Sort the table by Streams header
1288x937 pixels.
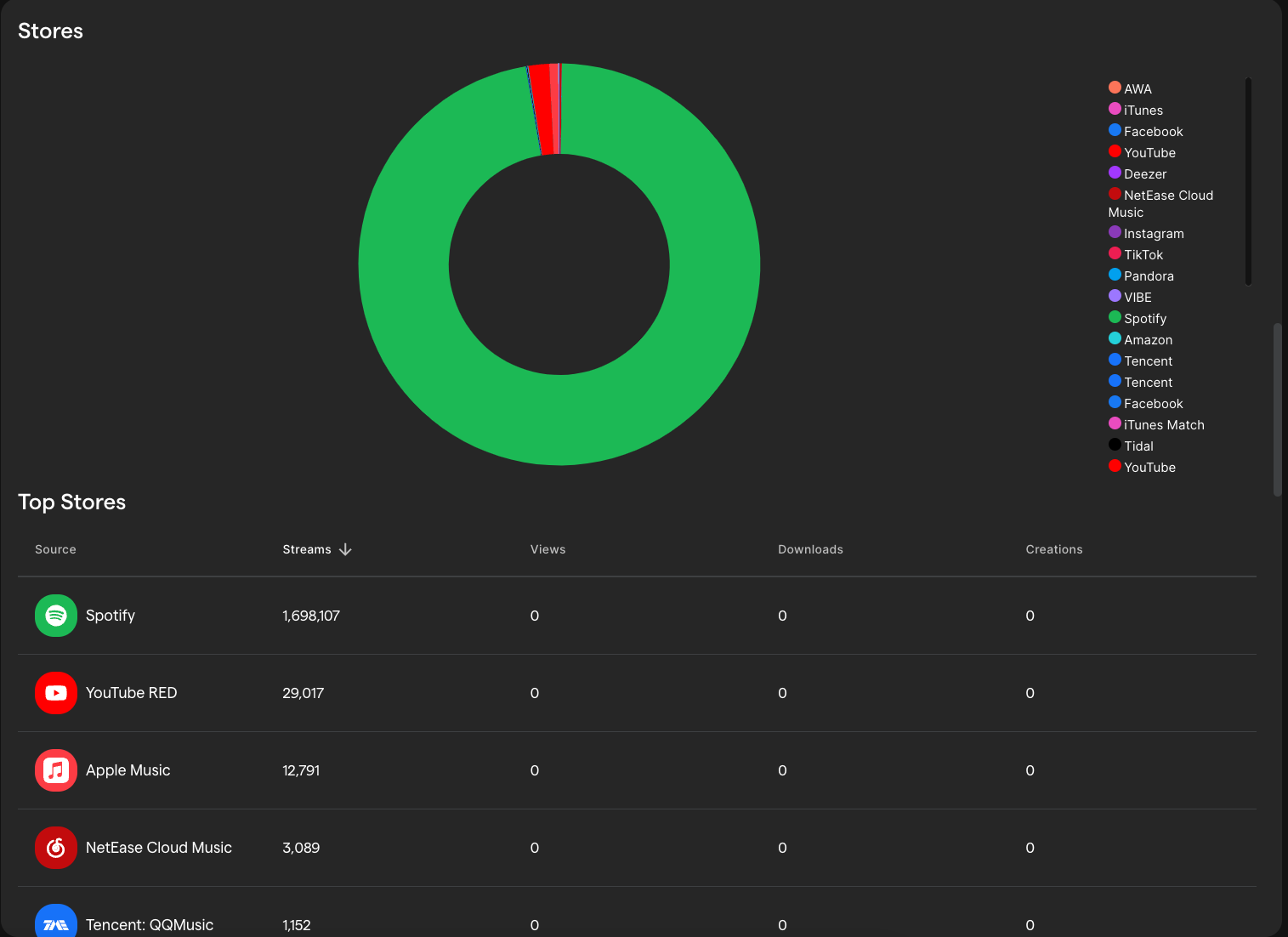pyautogui.click(x=307, y=549)
